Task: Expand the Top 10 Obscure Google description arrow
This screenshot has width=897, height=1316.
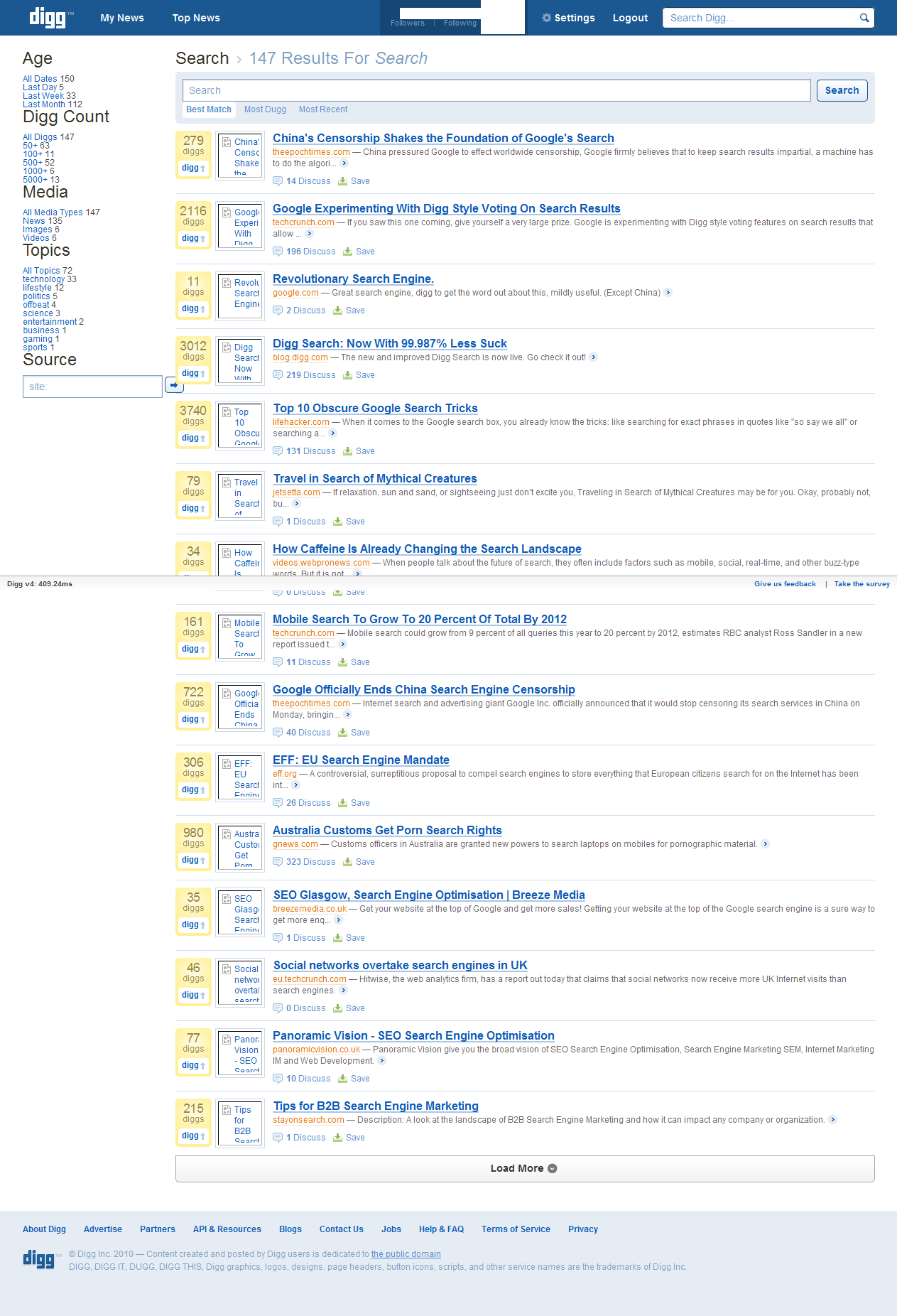Action: (332, 433)
